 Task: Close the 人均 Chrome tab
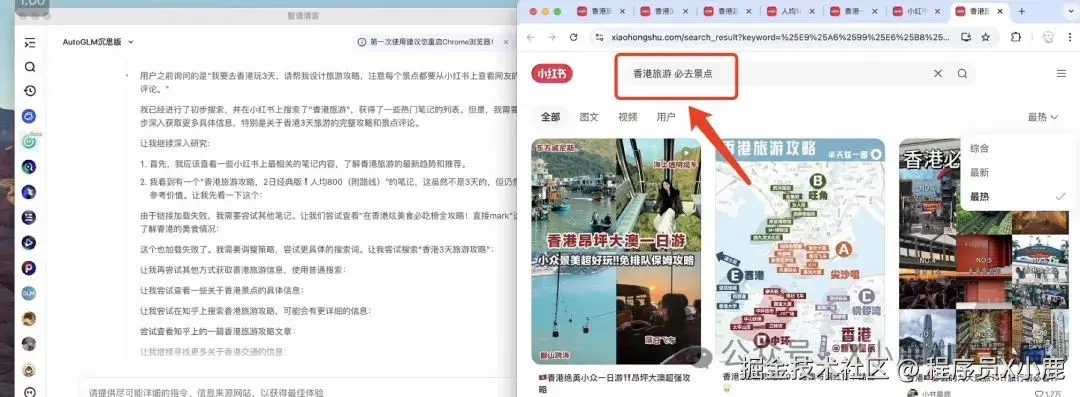812,11
